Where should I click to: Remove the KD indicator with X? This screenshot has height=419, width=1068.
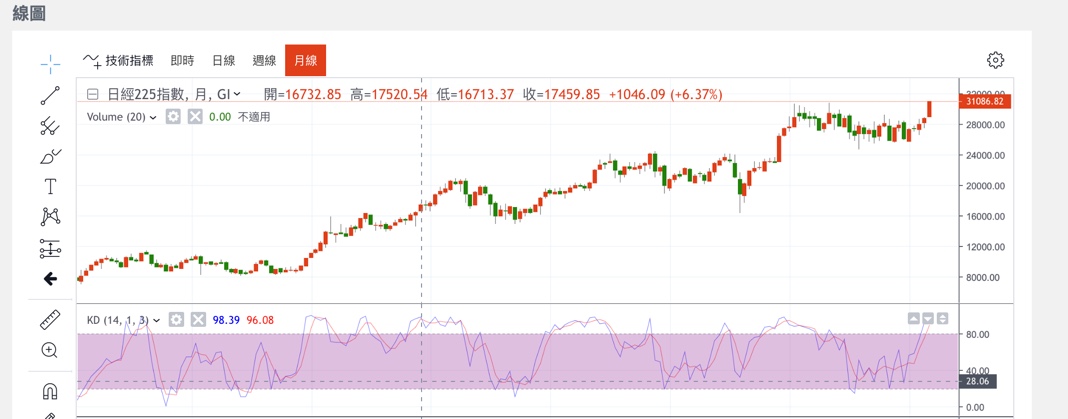coord(198,320)
